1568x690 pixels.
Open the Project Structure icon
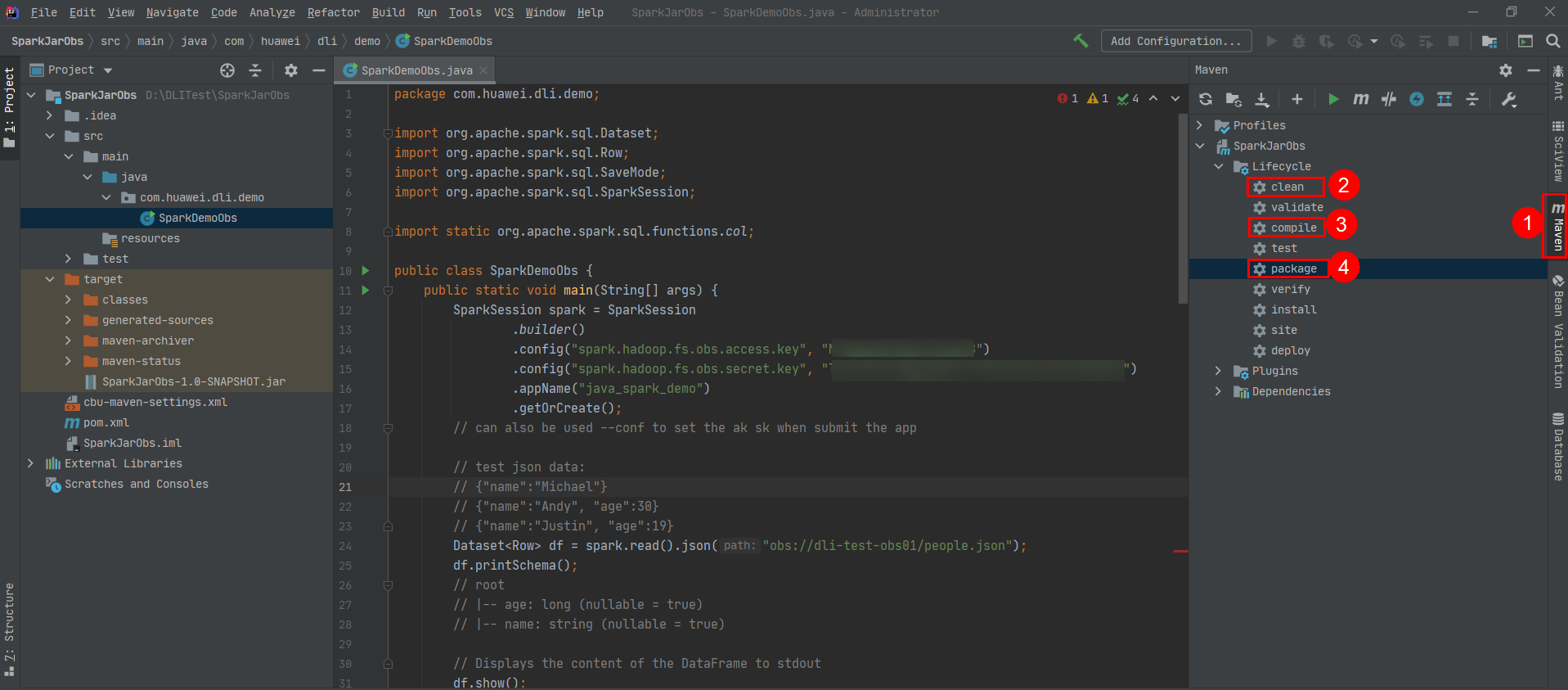[1489, 41]
